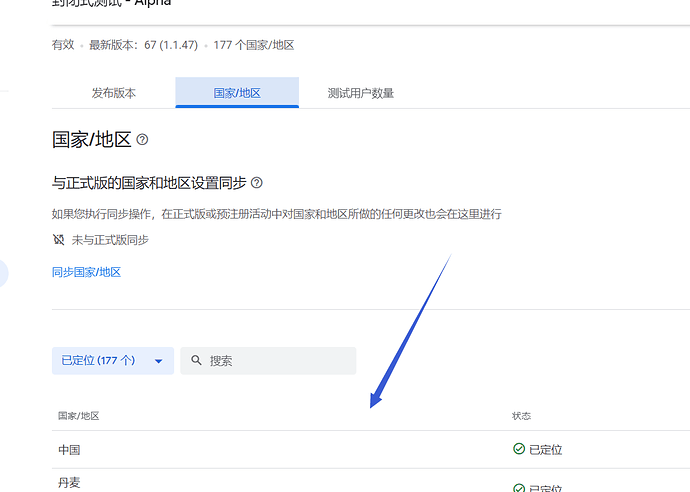
Task: Click the not-synced icon beside 未与正式版同步
Action: [59, 239]
